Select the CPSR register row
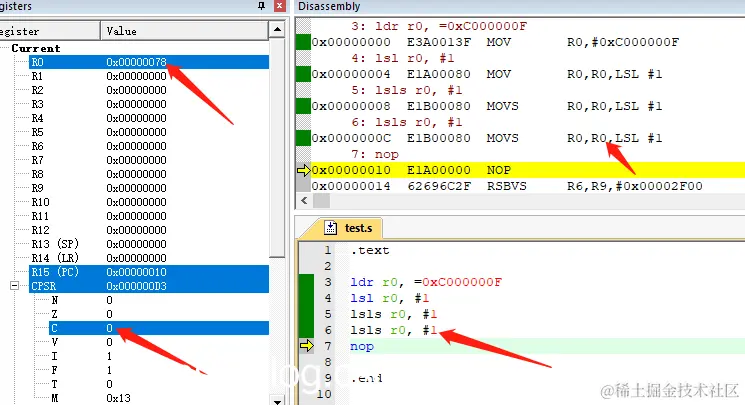Viewport: 745px width, 405px height. click(149, 286)
